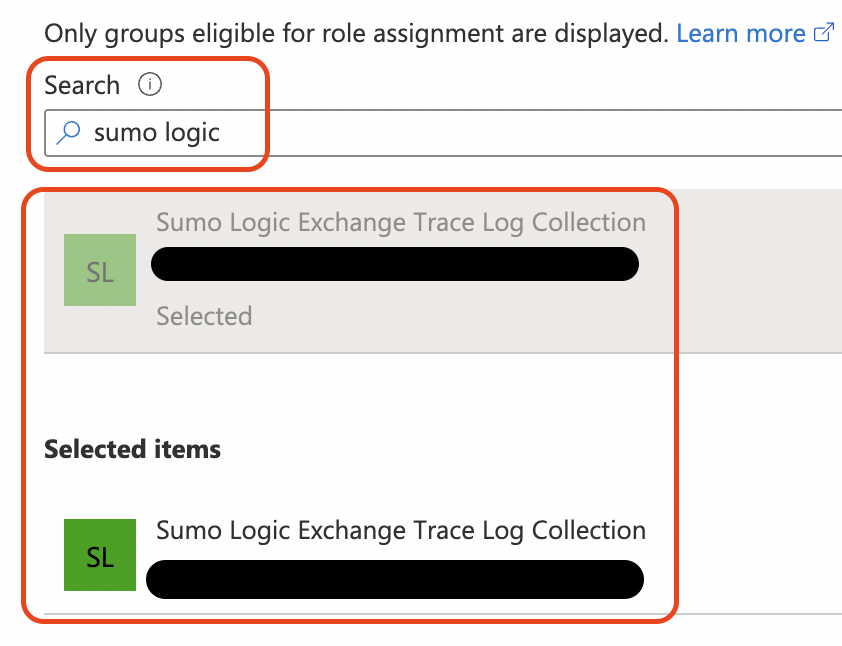Click the redacted ID bar in the top result
Viewport: 842px width, 646px height.
(395, 264)
